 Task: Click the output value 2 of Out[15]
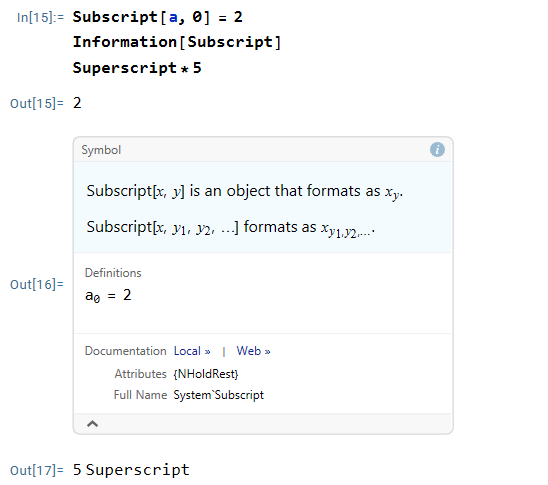tap(77, 103)
